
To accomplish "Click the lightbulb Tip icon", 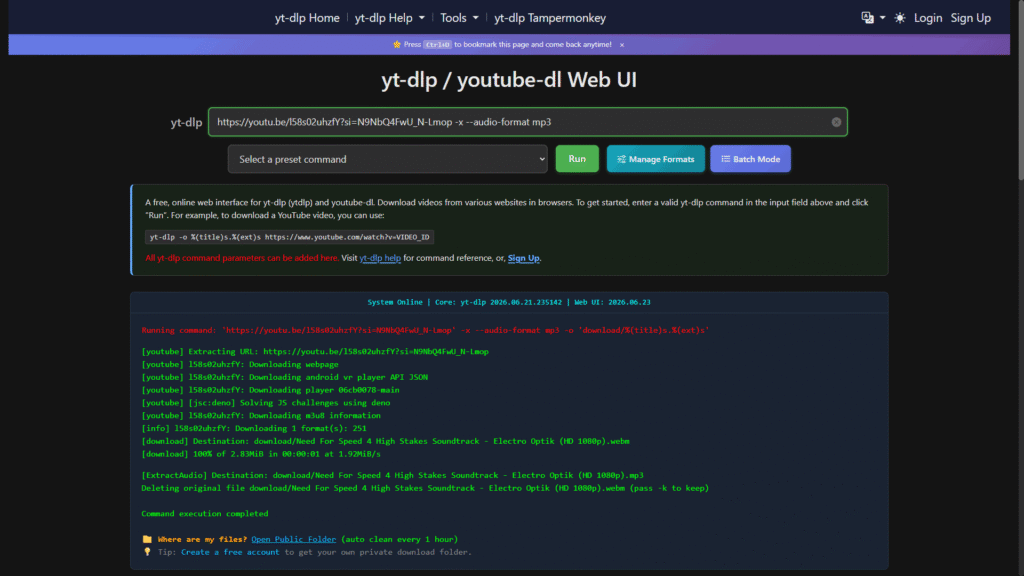I will (147, 552).
